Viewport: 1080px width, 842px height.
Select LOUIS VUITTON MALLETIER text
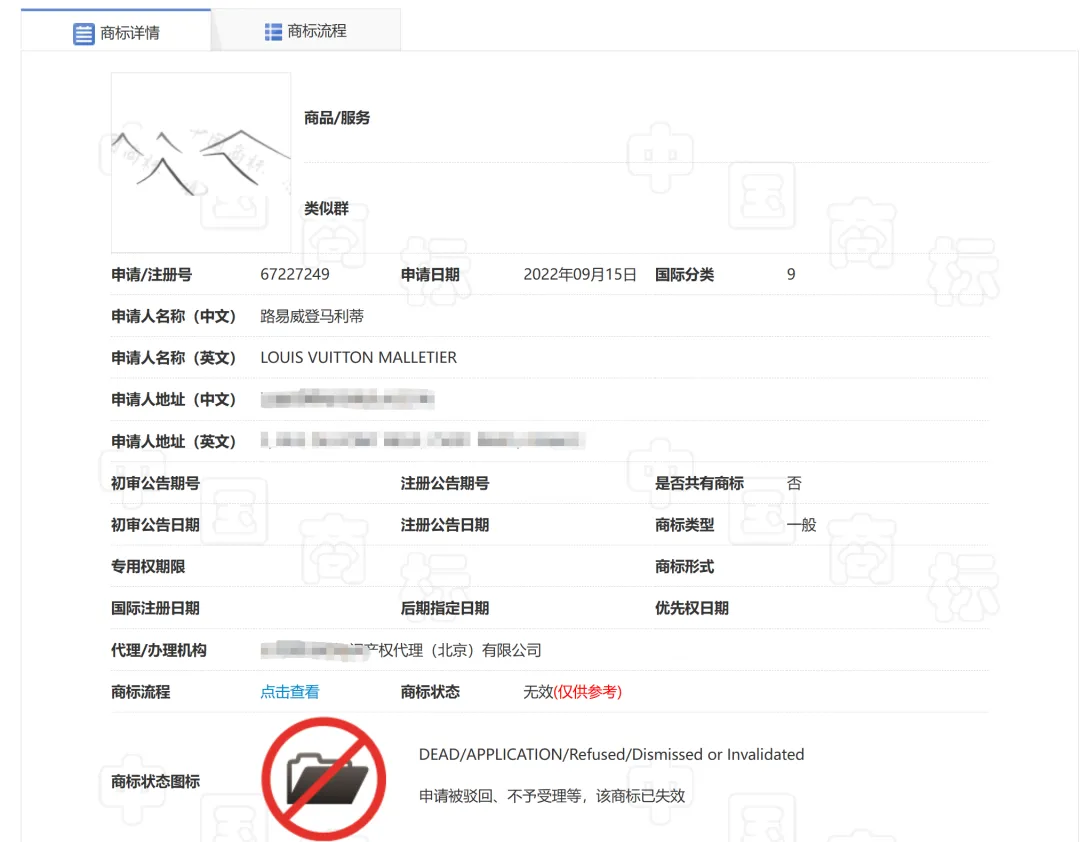[x=358, y=358]
